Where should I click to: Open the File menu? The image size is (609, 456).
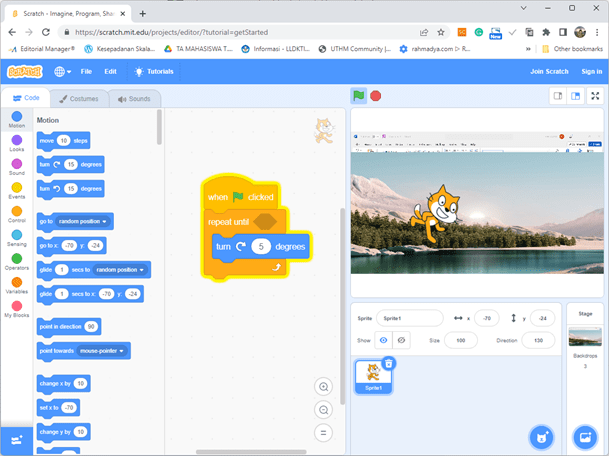pos(86,72)
